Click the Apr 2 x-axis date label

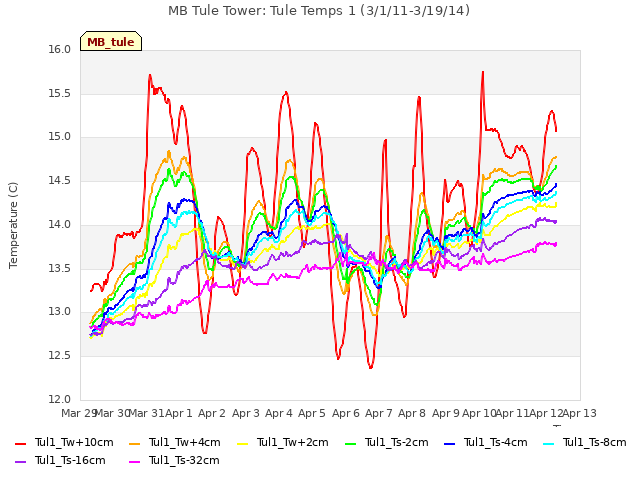[212, 413]
